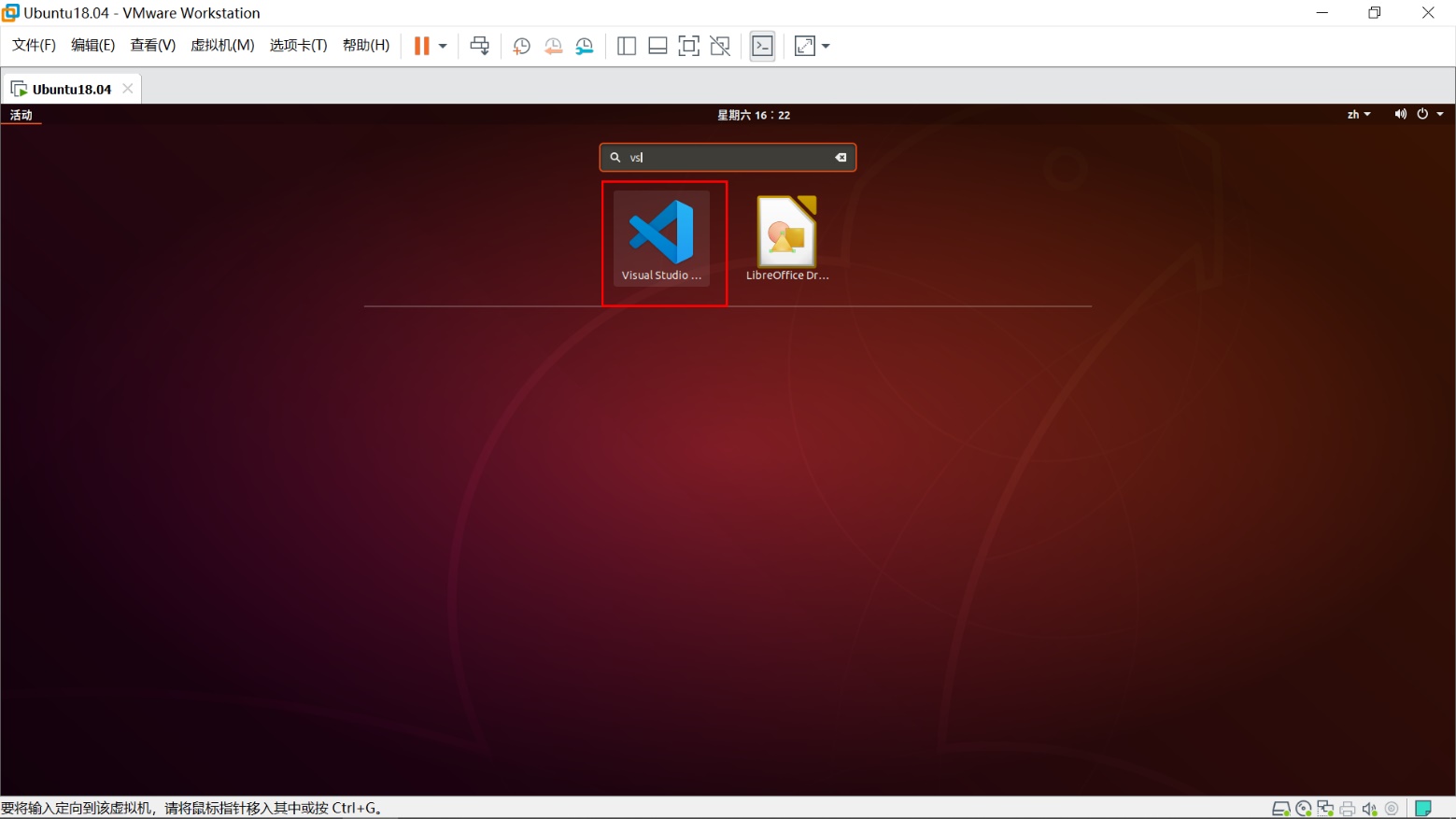Toggle the thumbnail bar view

click(x=657, y=46)
